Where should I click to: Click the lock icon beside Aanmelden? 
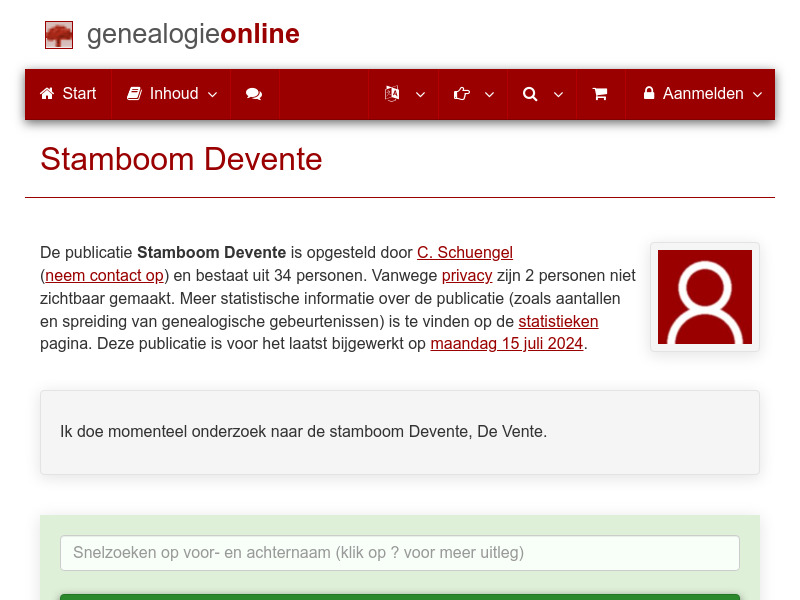click(x=652, y=93)
